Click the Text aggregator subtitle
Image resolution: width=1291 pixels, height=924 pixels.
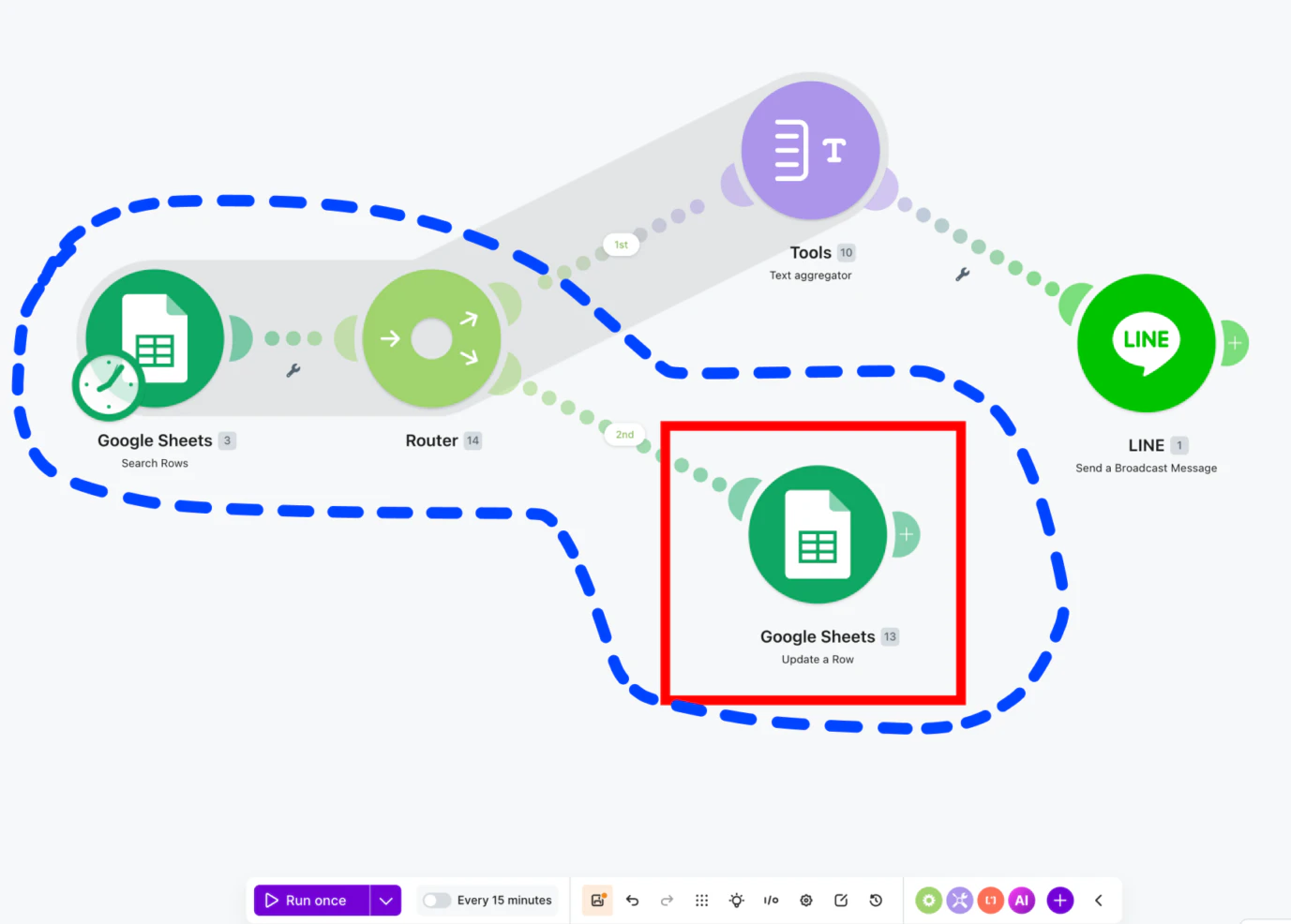pos(811,276)
